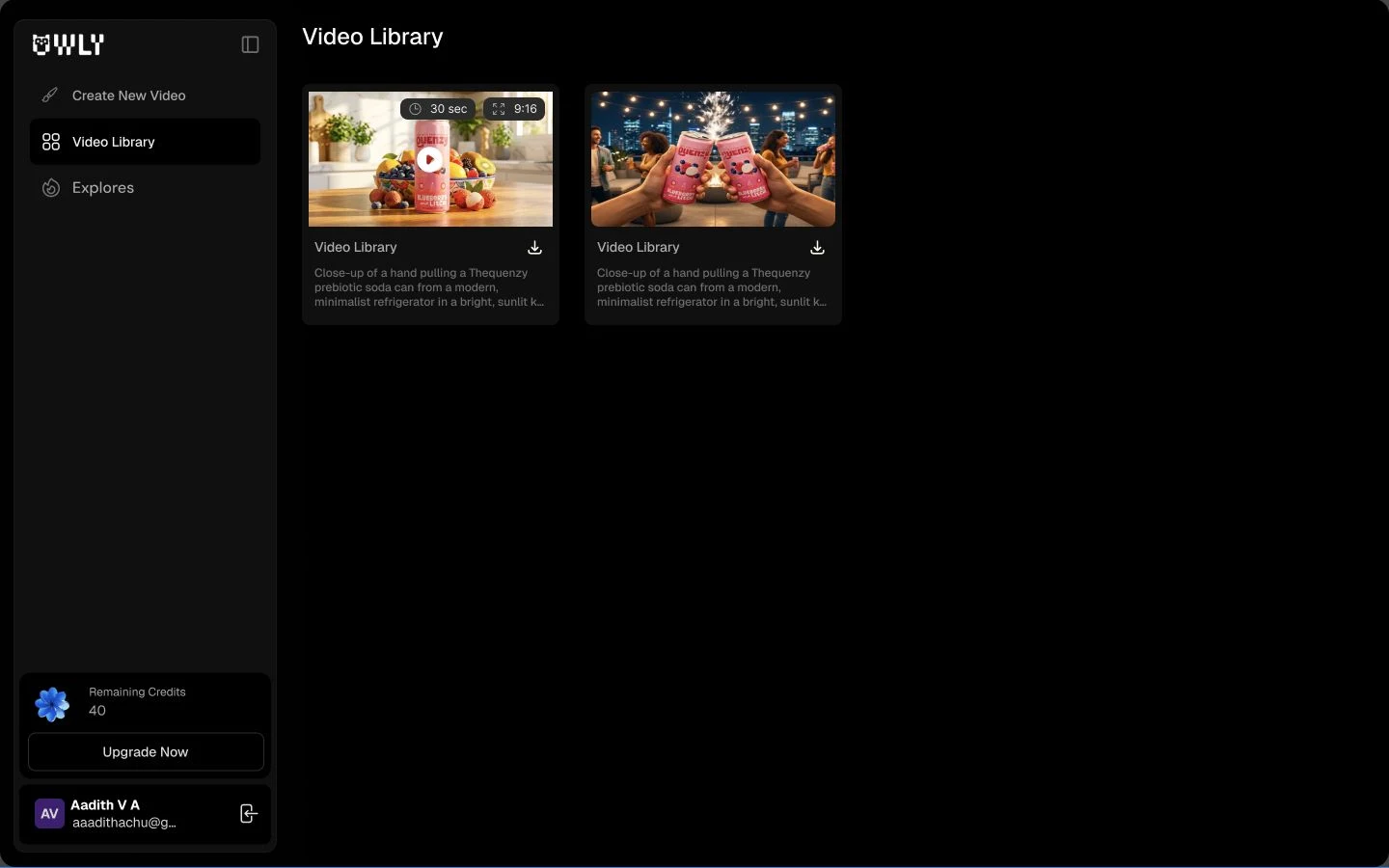Download the first video card
Viewport: 1389px width, 868px height.
coord(534,248)
